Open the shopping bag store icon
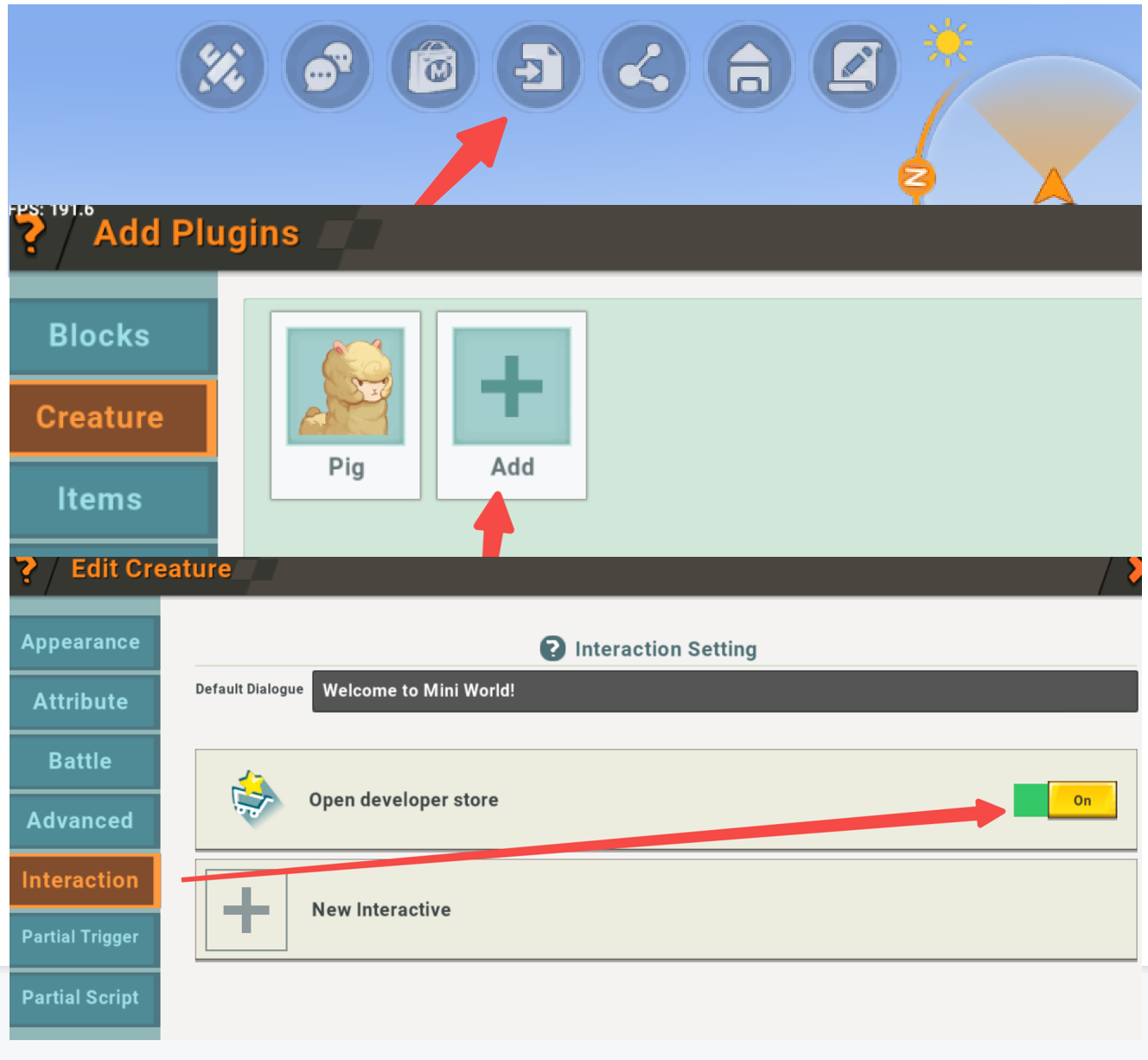 click(433, 67)
